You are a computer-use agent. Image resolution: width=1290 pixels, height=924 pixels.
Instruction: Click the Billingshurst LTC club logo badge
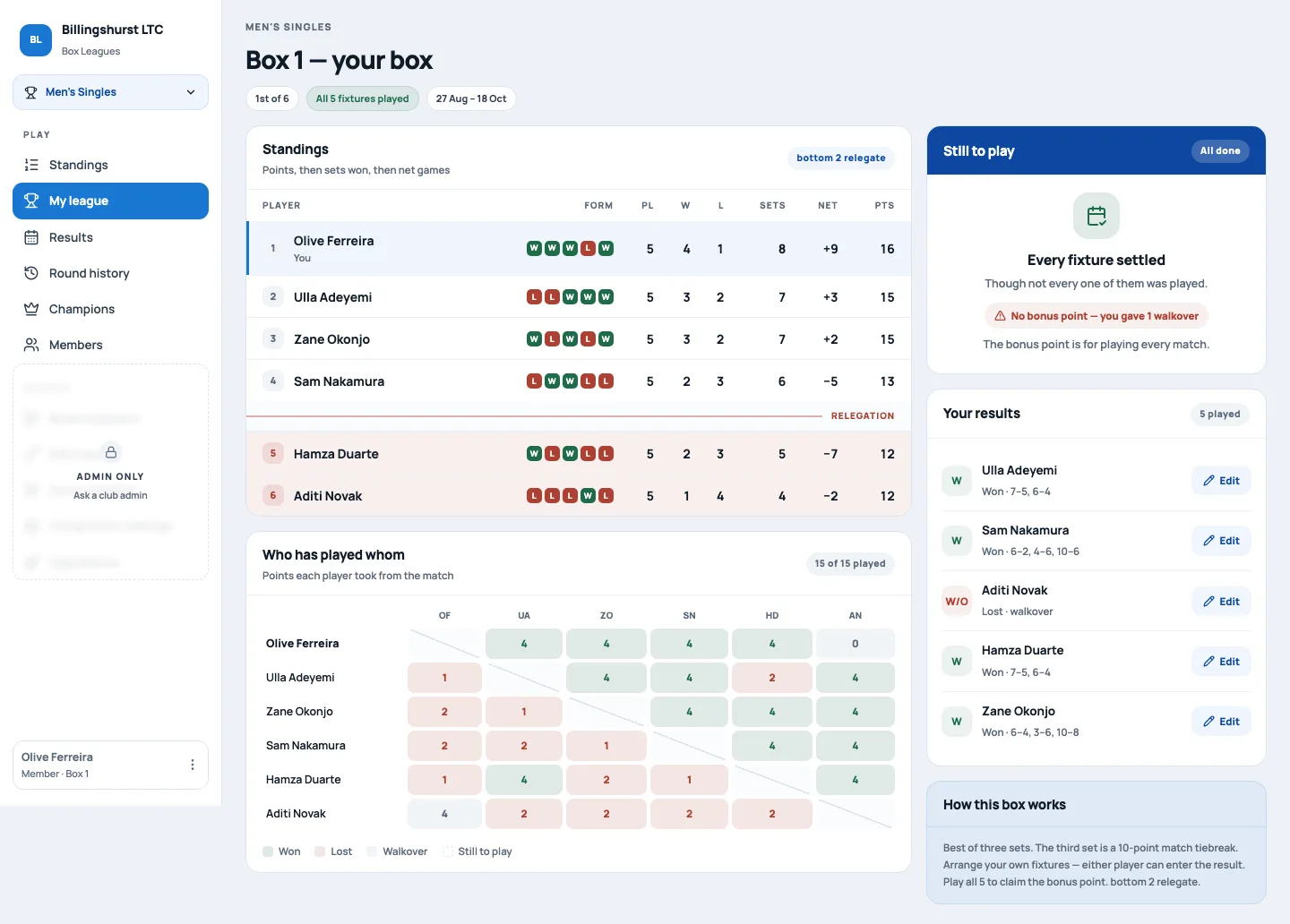pyautogui.click(x=36, y=39)
